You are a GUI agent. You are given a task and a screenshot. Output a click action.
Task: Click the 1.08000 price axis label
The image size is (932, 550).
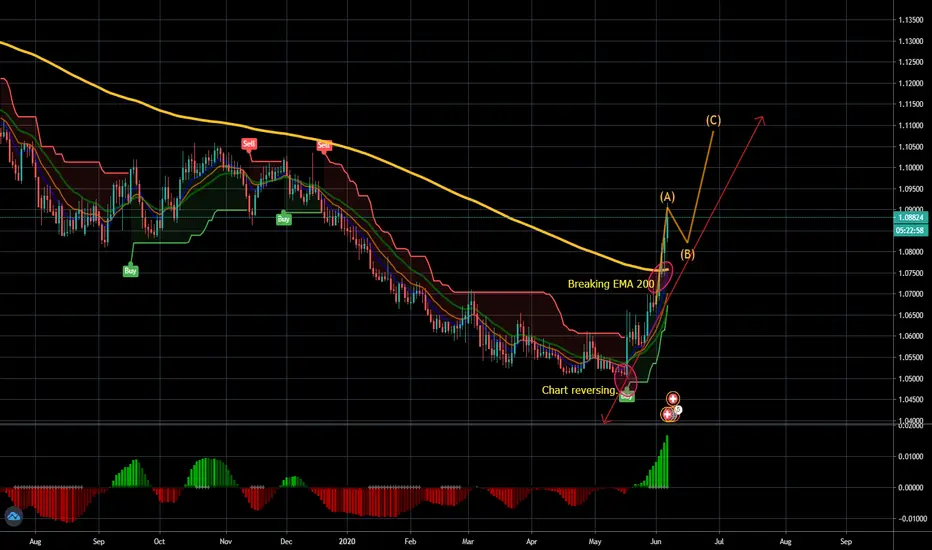tap(911, 252)
